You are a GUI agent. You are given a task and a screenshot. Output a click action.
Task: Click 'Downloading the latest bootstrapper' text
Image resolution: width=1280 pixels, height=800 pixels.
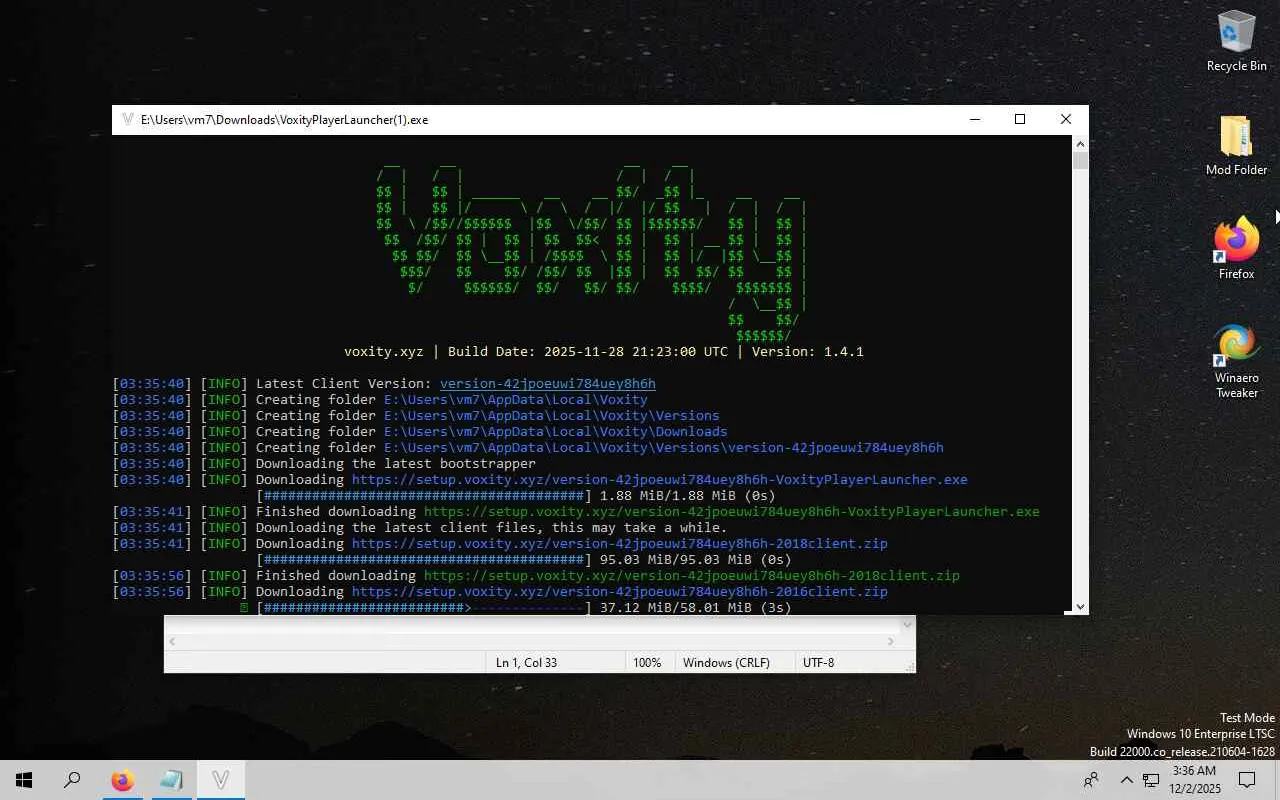(396, 464)
